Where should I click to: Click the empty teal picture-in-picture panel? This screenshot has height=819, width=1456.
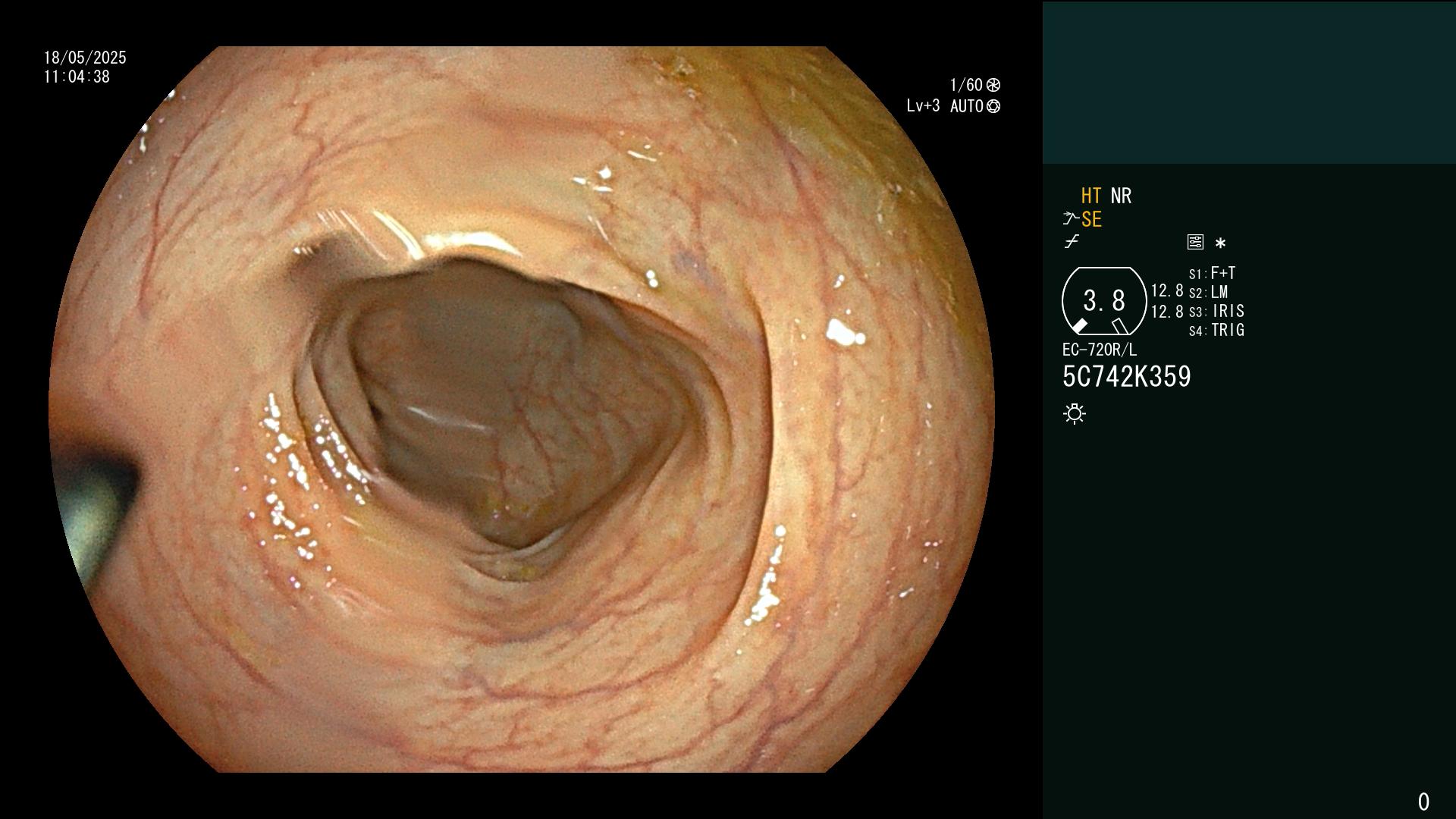point(1249,82)
